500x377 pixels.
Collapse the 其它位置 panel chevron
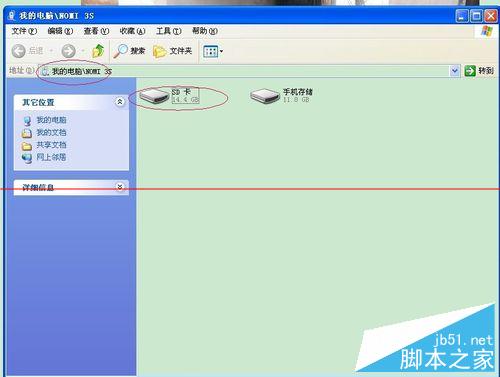[120, 102]
